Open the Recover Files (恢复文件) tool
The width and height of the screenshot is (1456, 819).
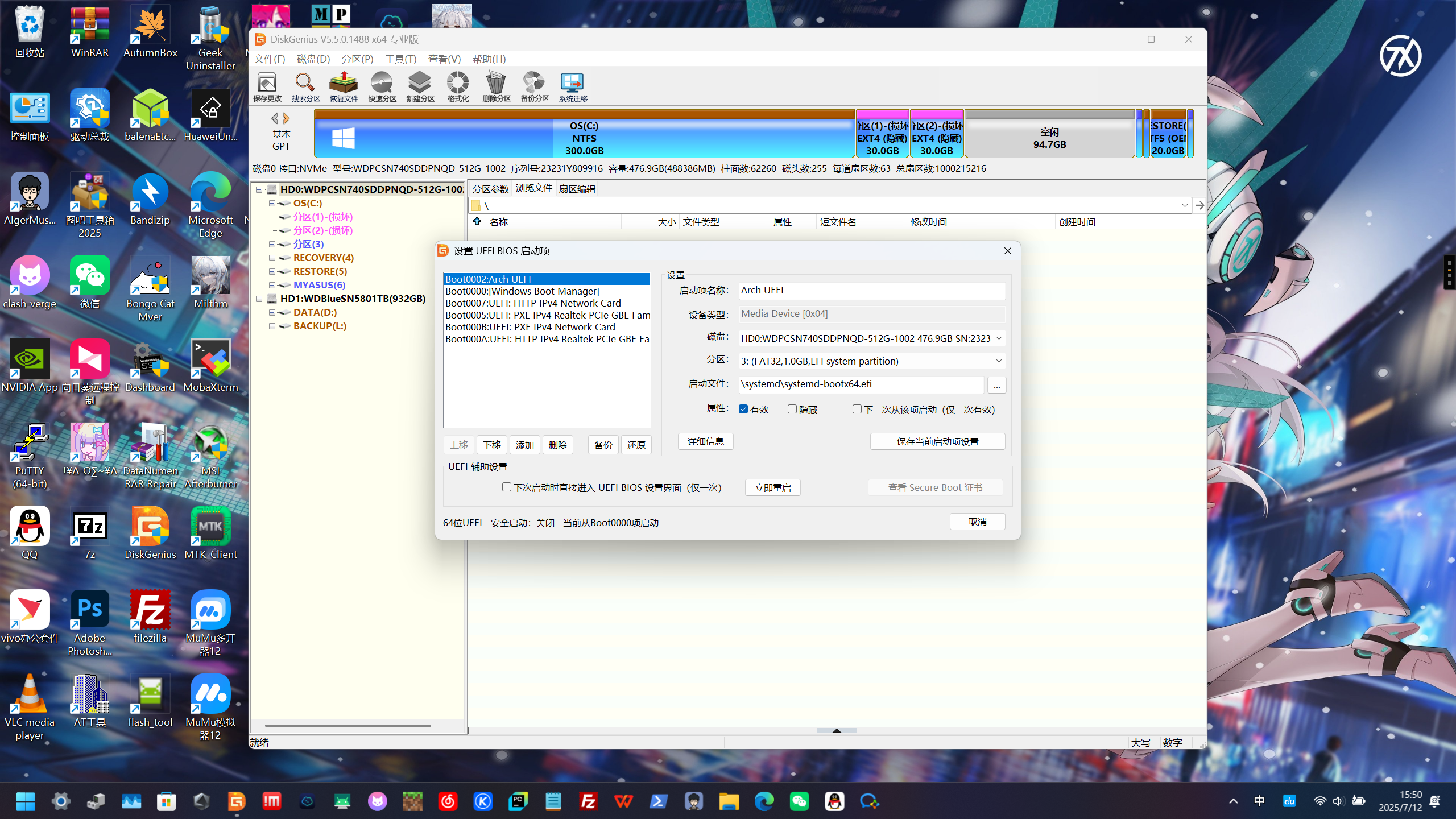[x=344, y=86]
